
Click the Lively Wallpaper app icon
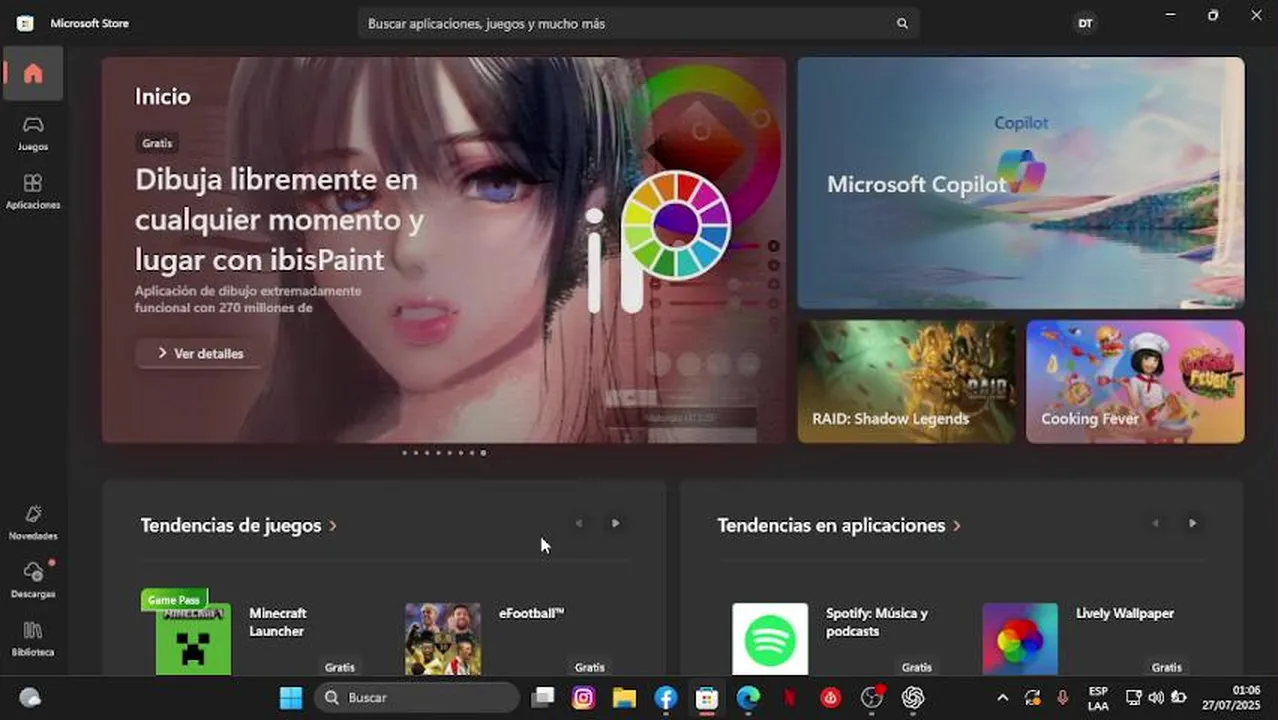(x=1020, y=639)
